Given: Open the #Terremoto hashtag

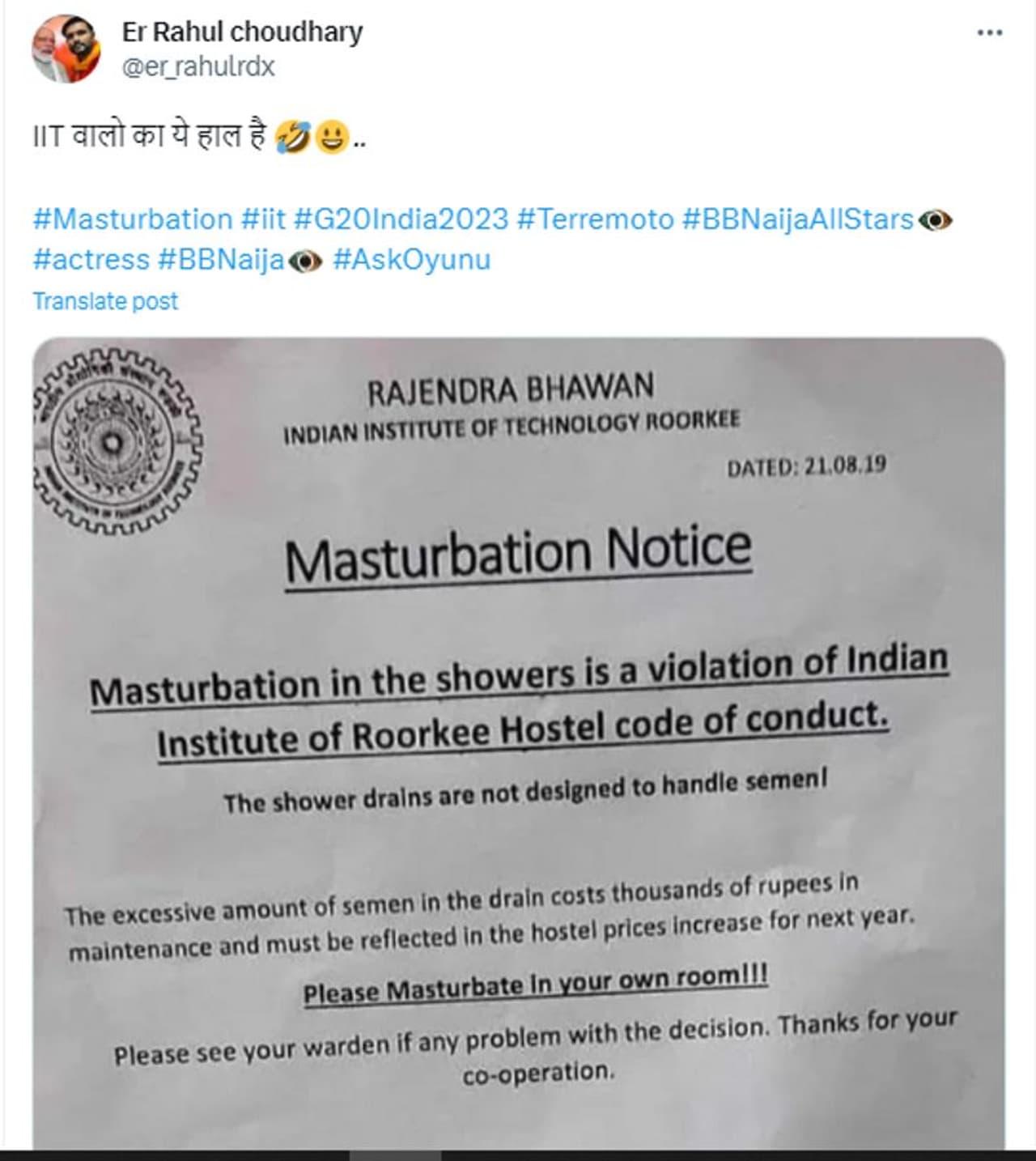Looking at the screenshot, I should (x=595, y=219).
